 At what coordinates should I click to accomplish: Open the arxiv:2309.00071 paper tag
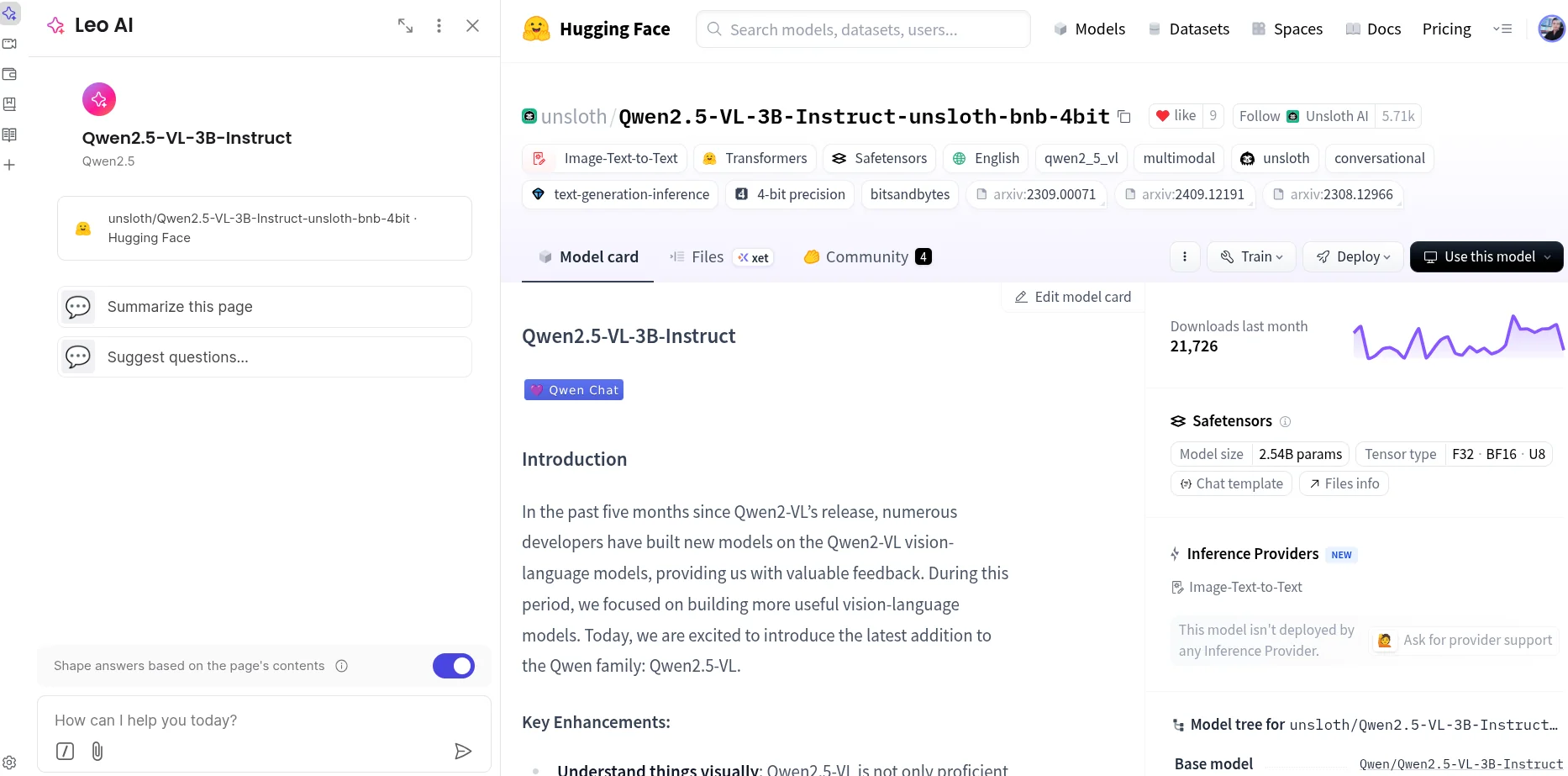click(x=1035, y=194)
